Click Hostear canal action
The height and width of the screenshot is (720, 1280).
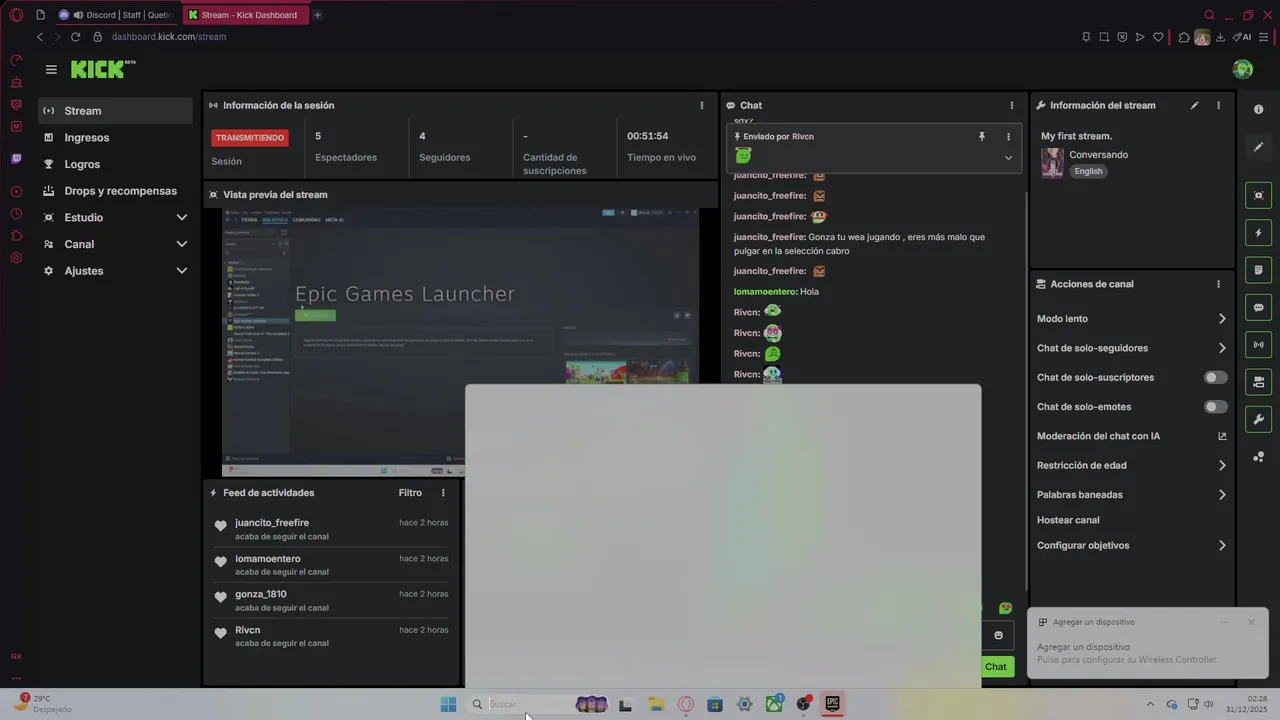[1068, 520]
